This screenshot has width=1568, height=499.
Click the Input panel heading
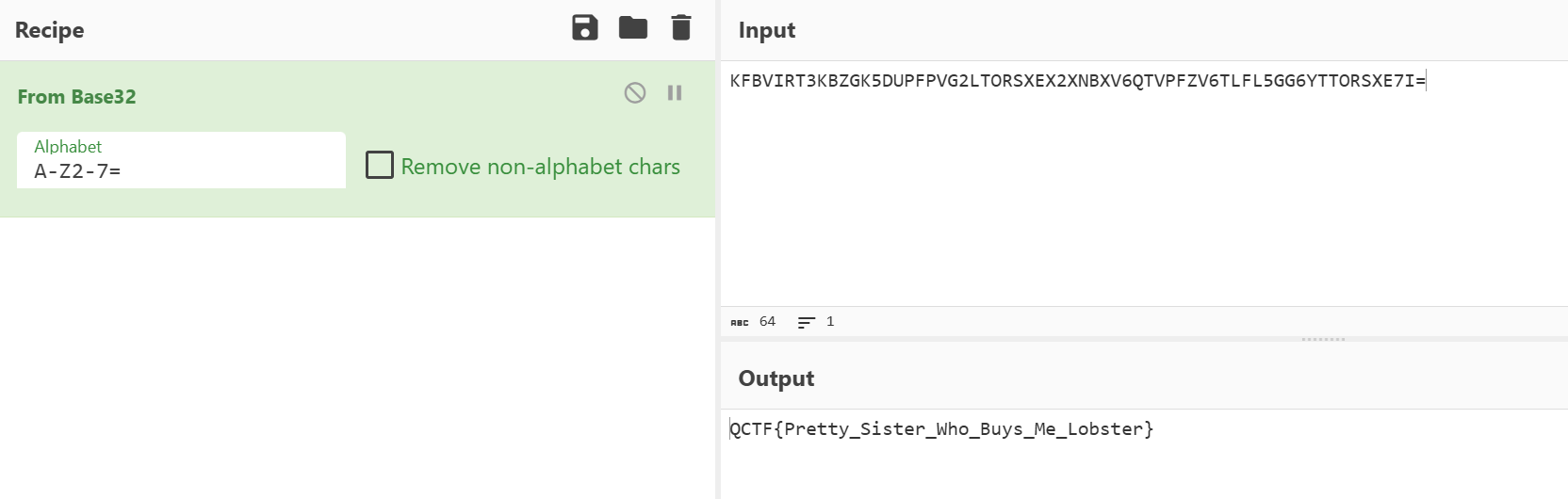click(x=767, y=30)
